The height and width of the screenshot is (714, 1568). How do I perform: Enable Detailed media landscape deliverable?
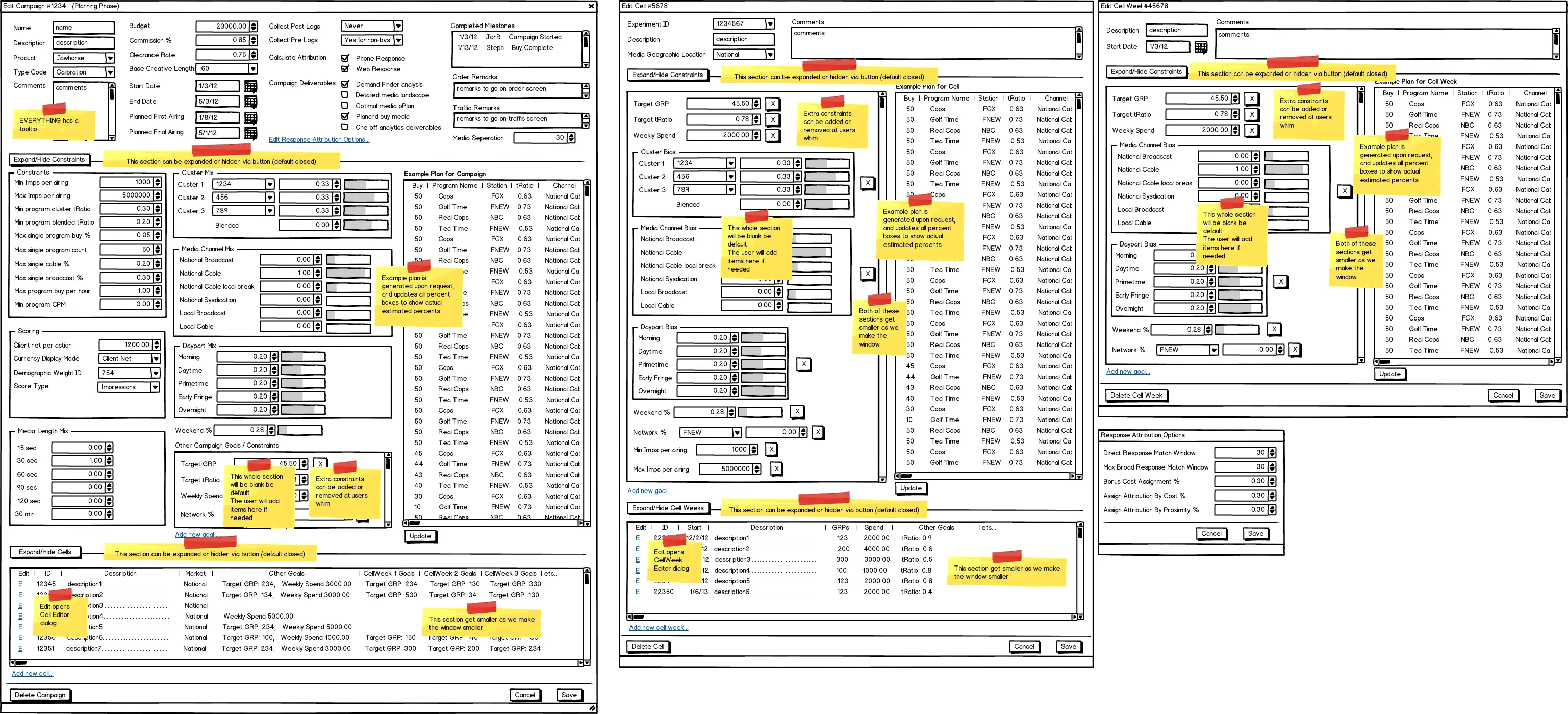(x=345, y=95)
